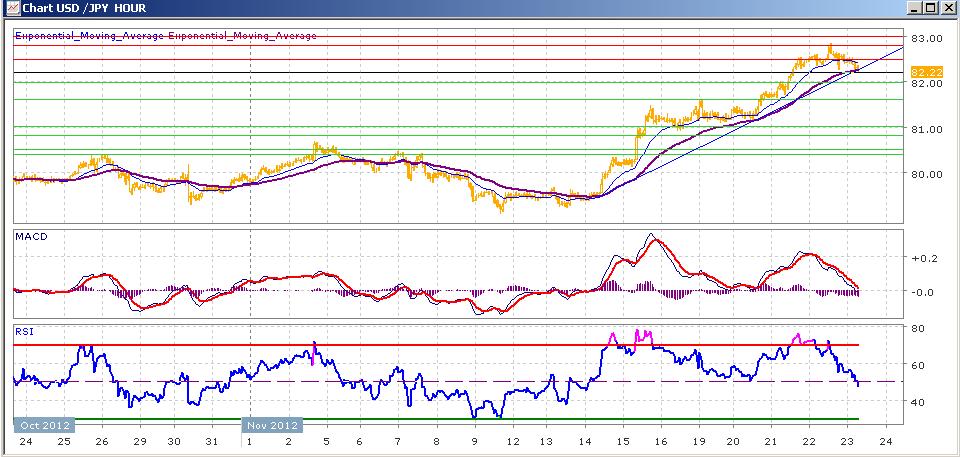The image size is (960, 457).
Task: Click the 80 value on the RSI axis
Action: pyautogui.click(x=918, y=328)
